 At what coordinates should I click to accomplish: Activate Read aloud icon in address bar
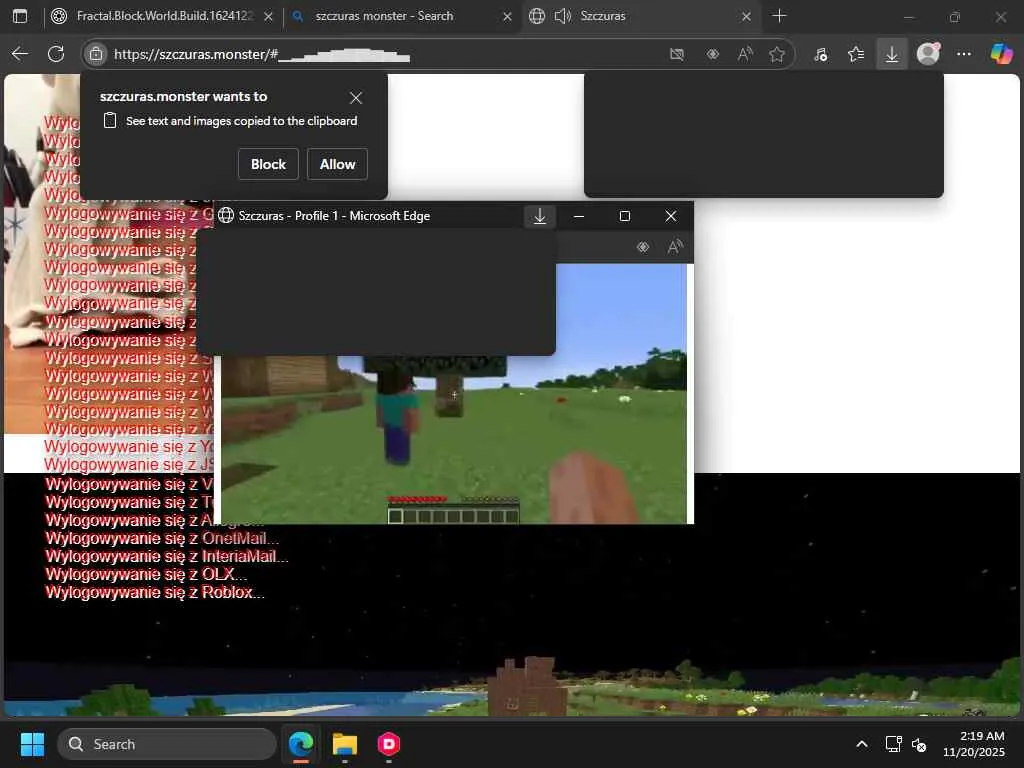745,54
